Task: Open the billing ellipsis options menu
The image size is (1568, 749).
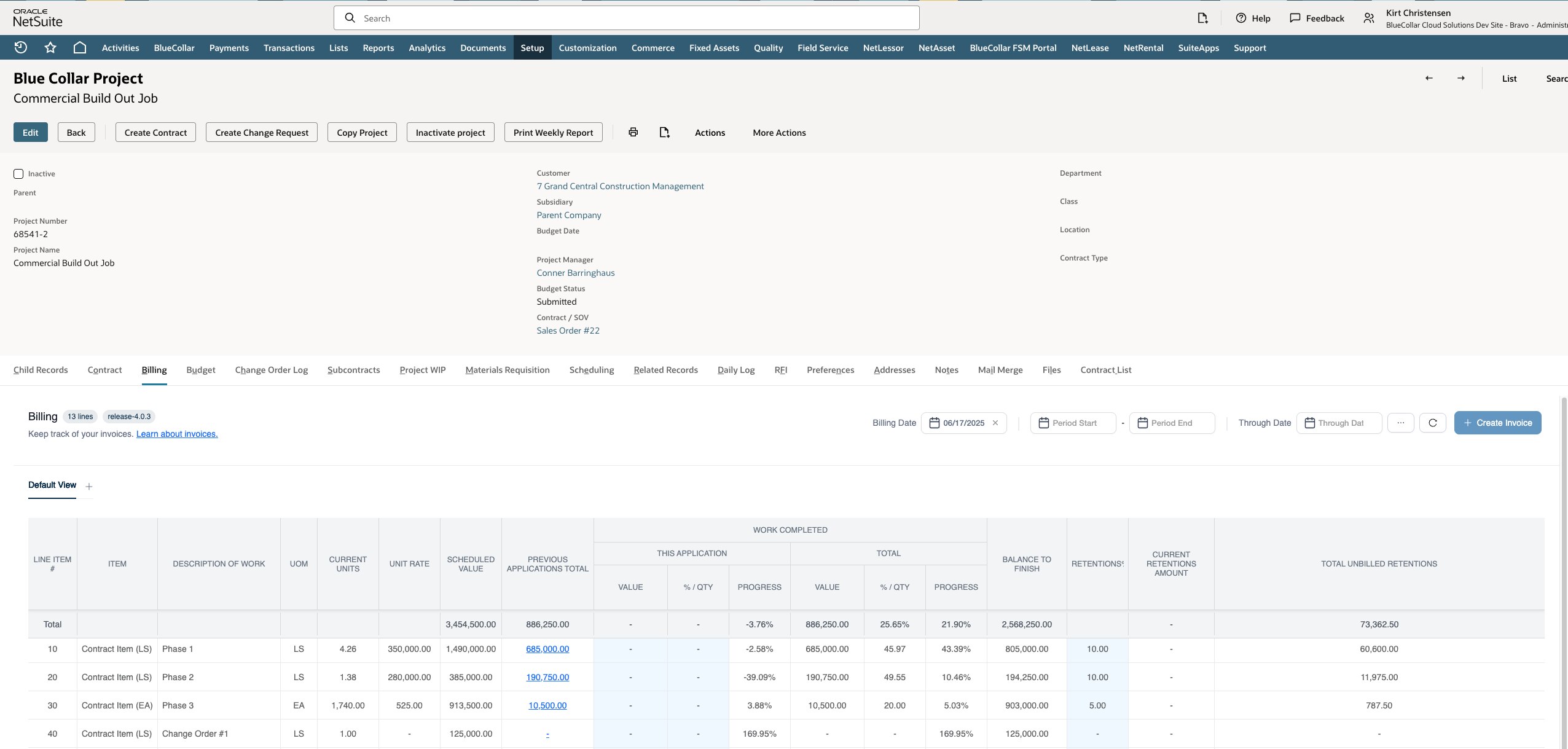Action: [x=1401, y=423]
